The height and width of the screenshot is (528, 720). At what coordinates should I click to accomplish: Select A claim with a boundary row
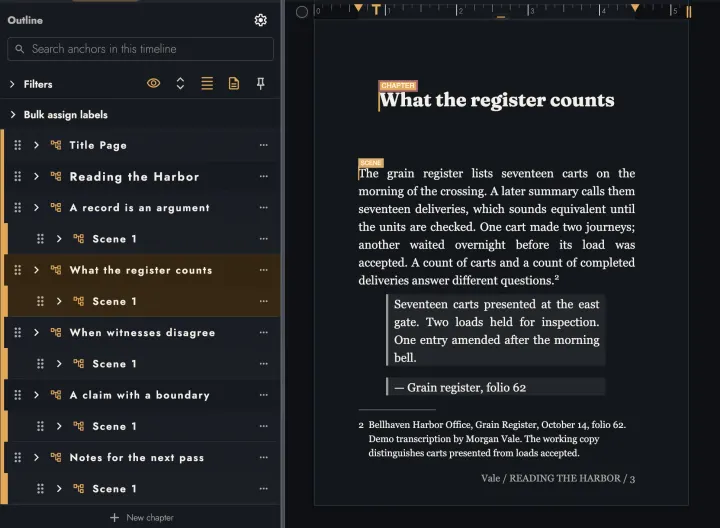click(142, 395)
